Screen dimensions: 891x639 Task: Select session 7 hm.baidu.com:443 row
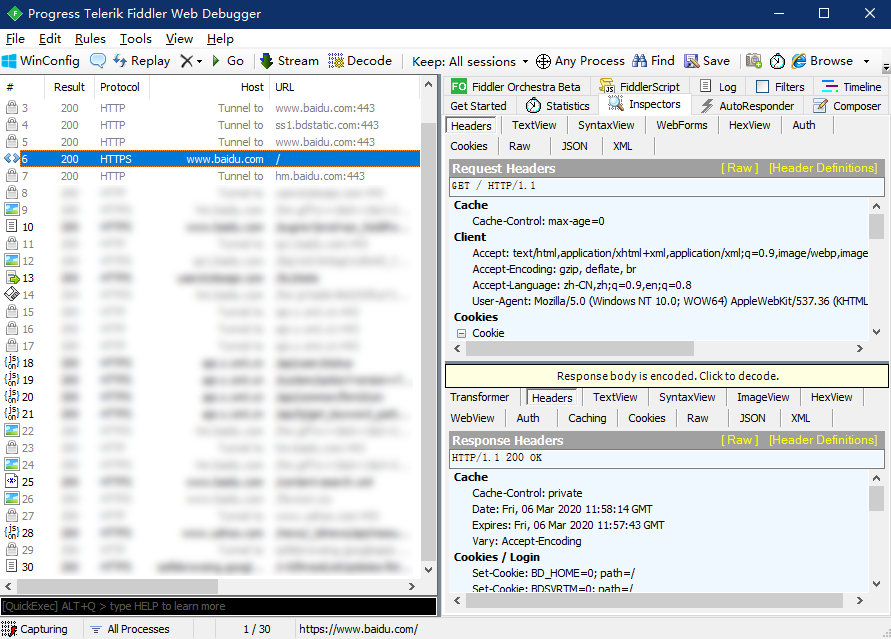click(x=210, y=176)
